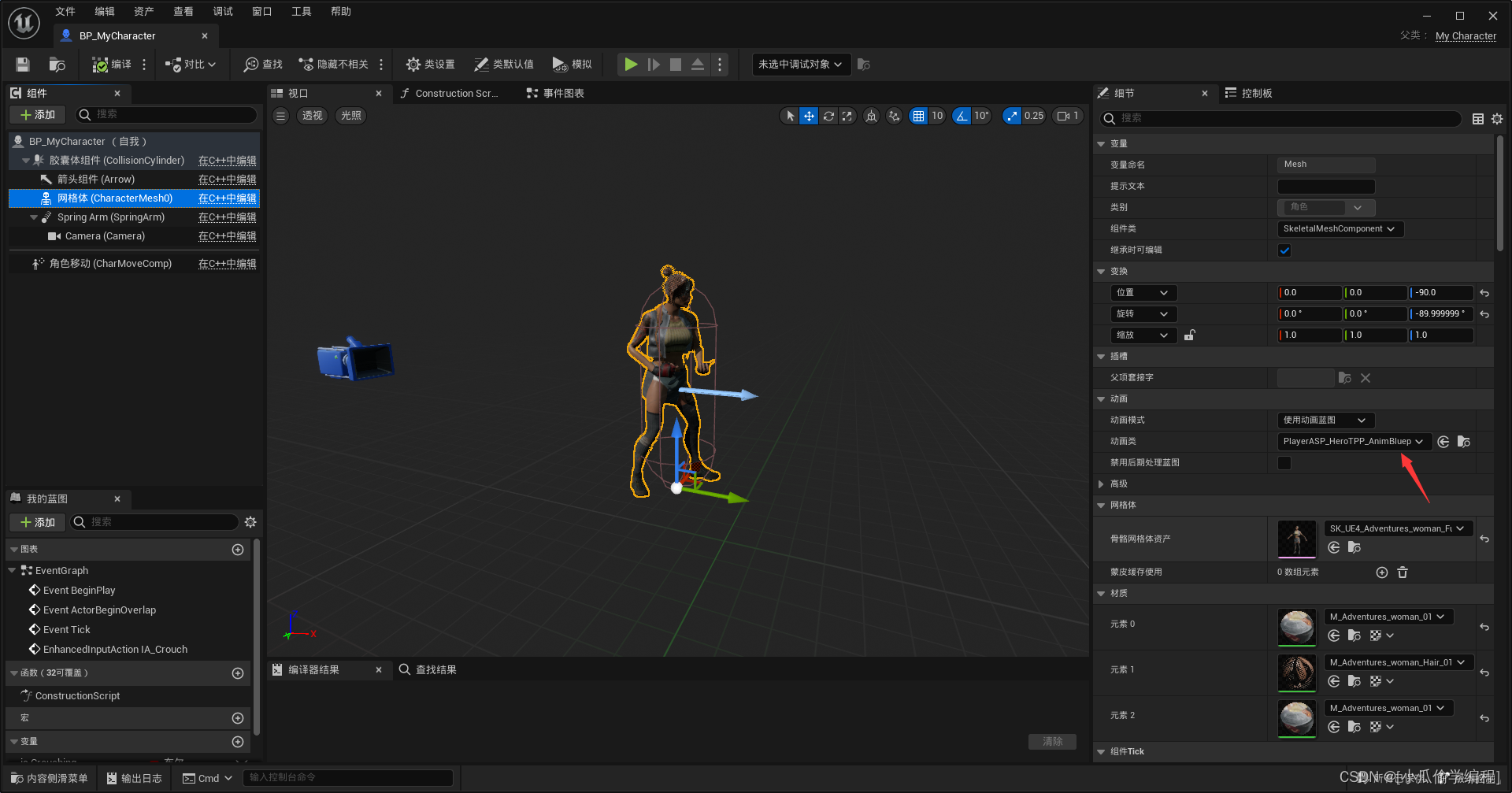Open details panel settings gear

pyautogui.click(x=1497, y=119)
